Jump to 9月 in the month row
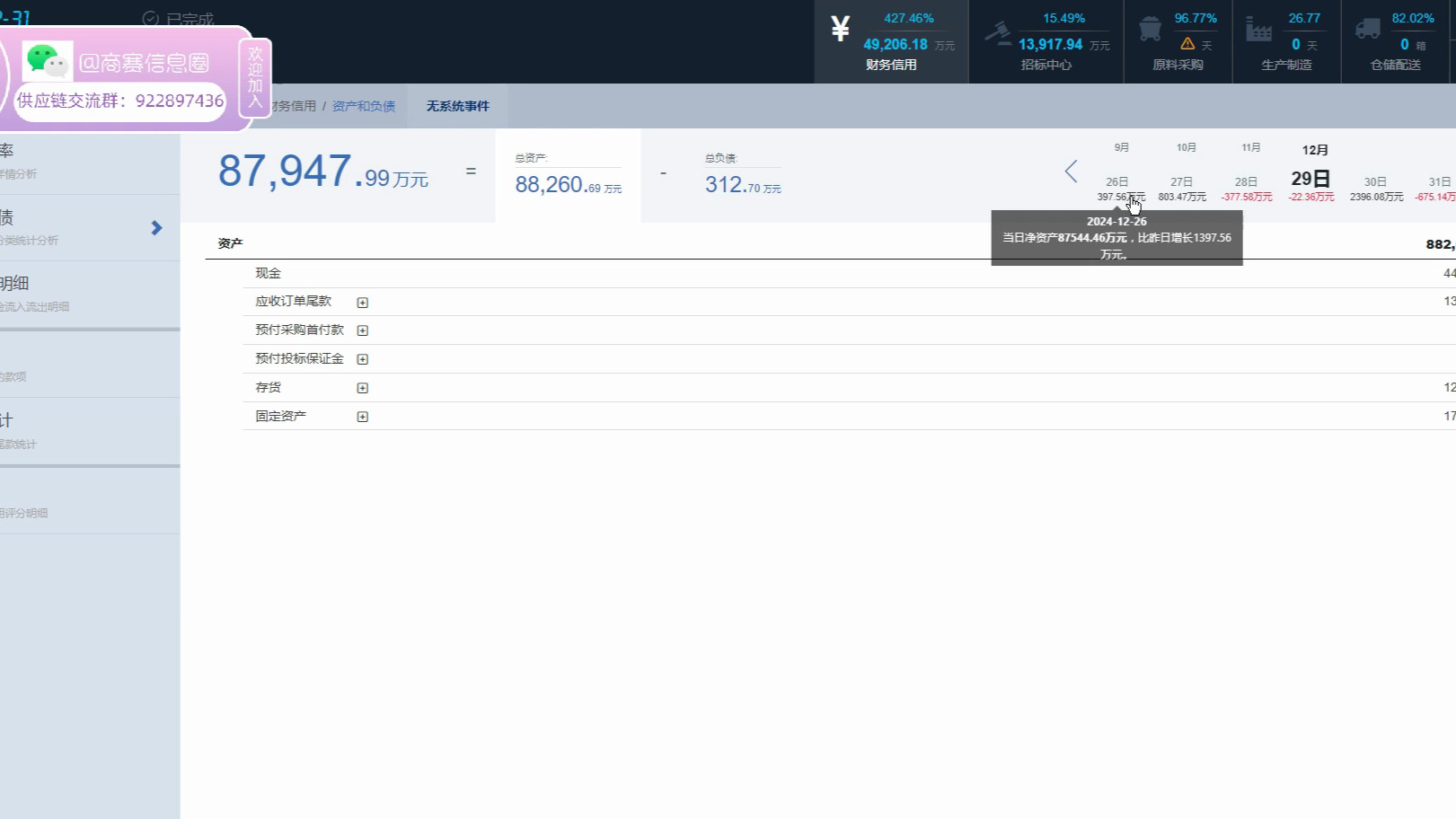Viewport: 1456px width, 819px height. tap(1122, 147)
